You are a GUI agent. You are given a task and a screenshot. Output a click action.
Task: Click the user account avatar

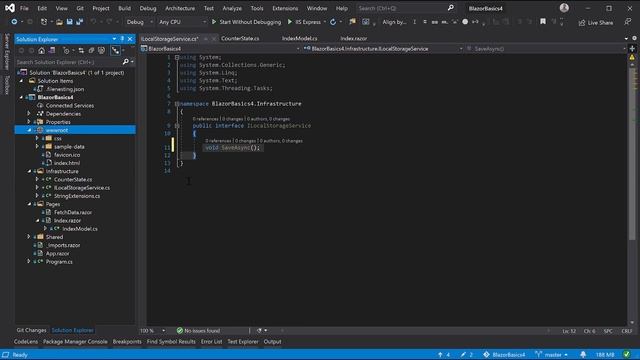564,8
